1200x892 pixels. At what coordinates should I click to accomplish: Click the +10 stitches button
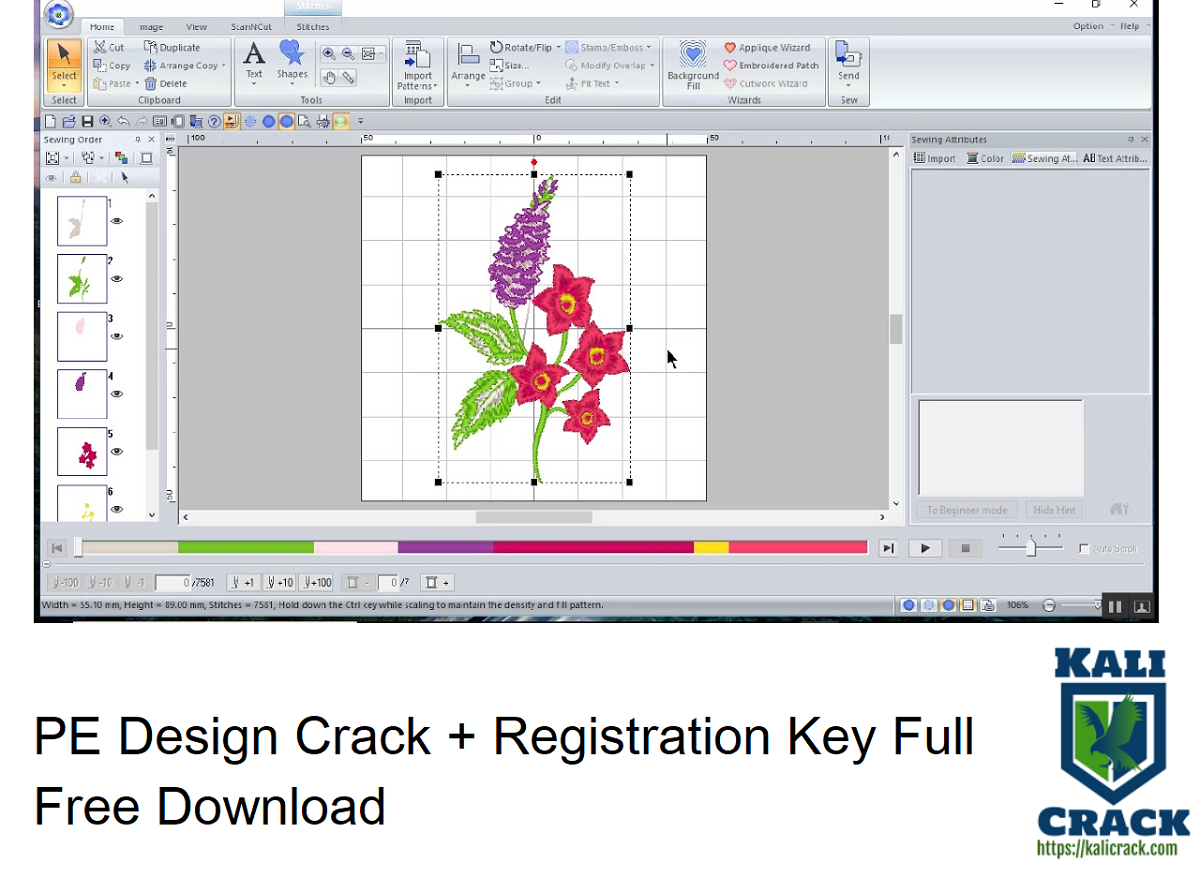coord(281,582)
